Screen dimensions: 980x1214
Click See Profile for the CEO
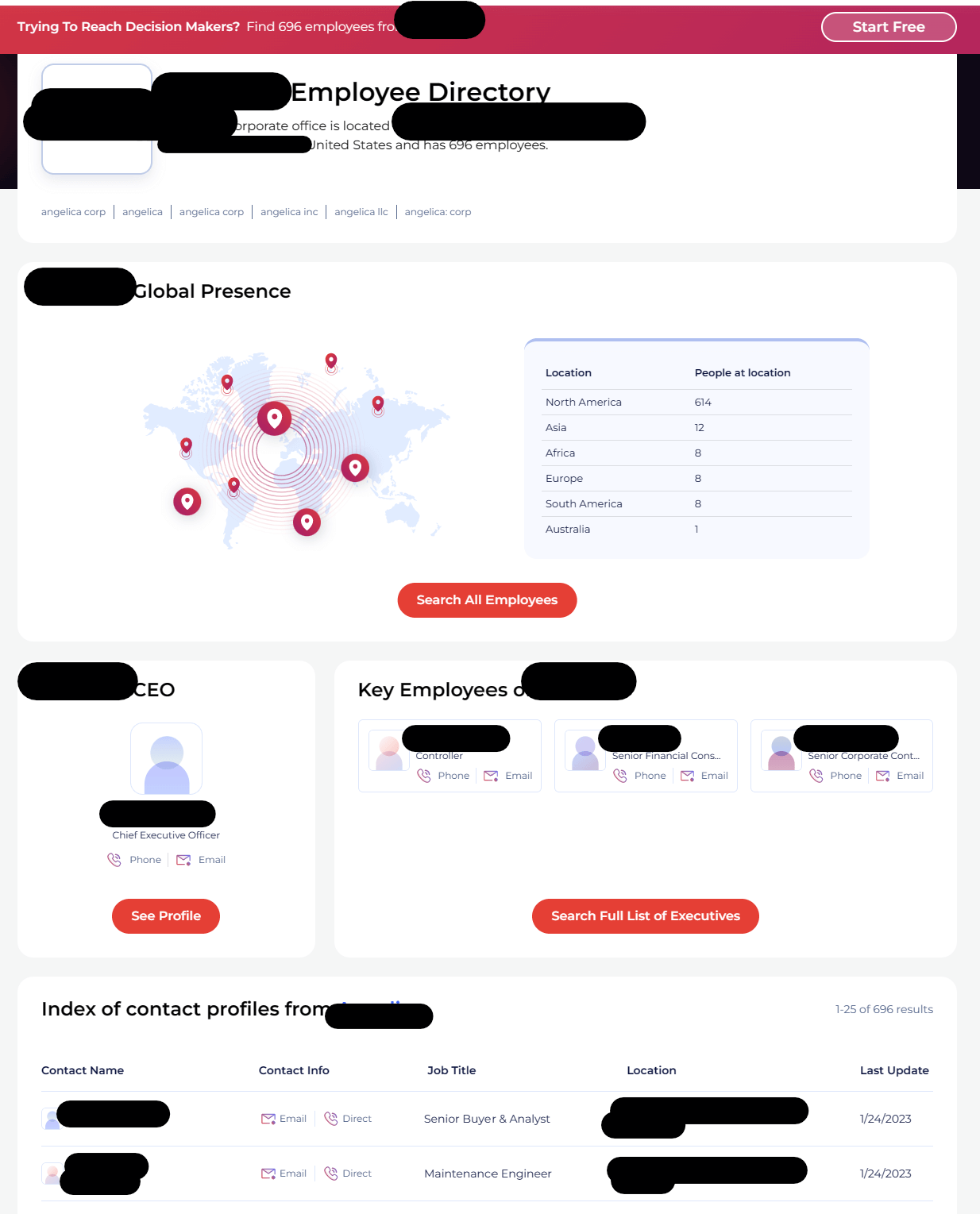[165, 915]
